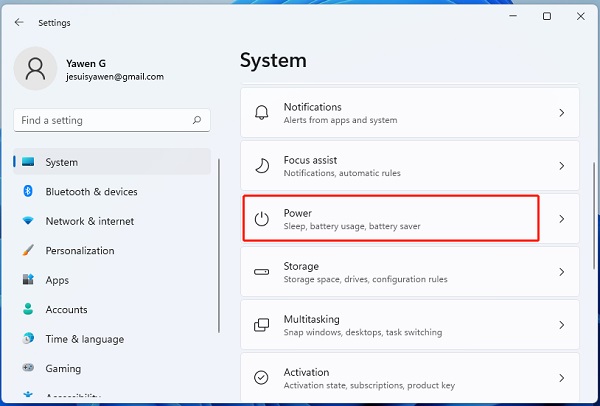
Task: Click 'Alerts from apps and system' text
Action: click(x=341, y=120)
